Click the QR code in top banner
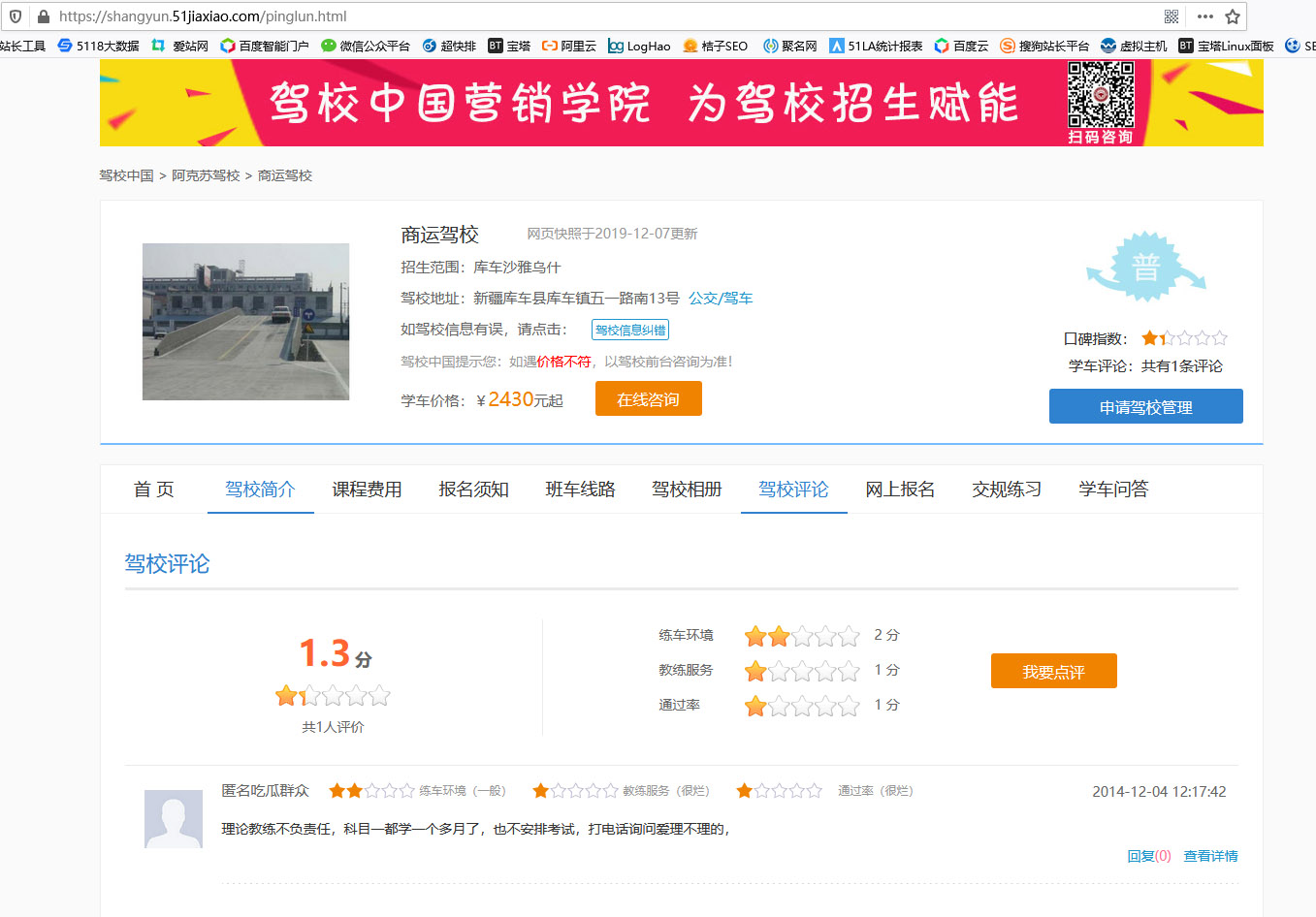 [1101, 95]
